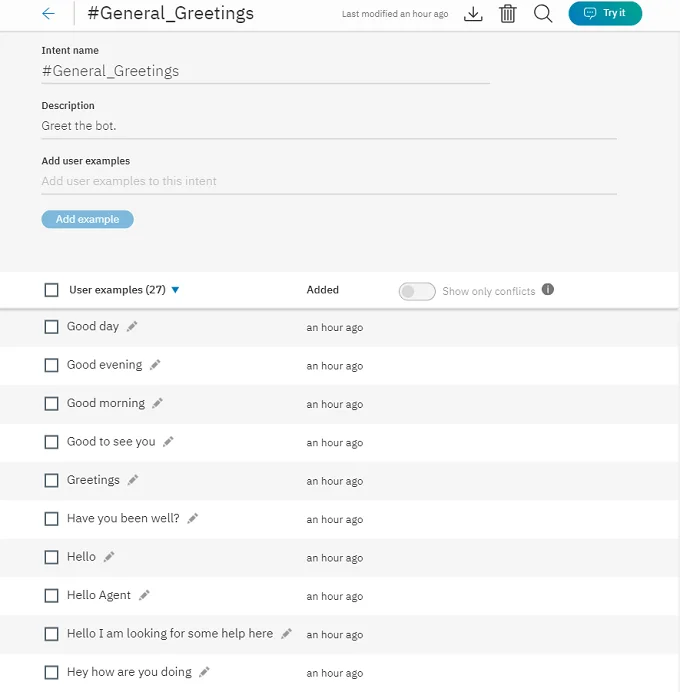Click the Intent name field
680x692 pixels.
click(265, 71)
